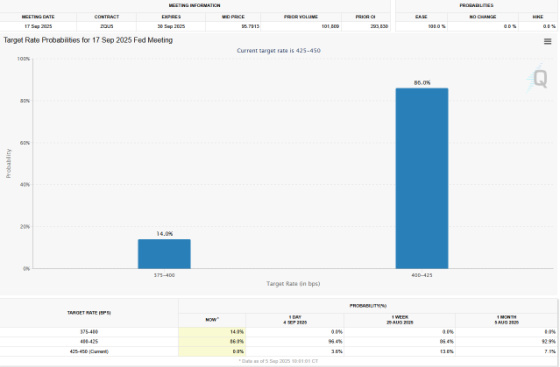Click the '1 WEEK' column header

coord(400,320)
